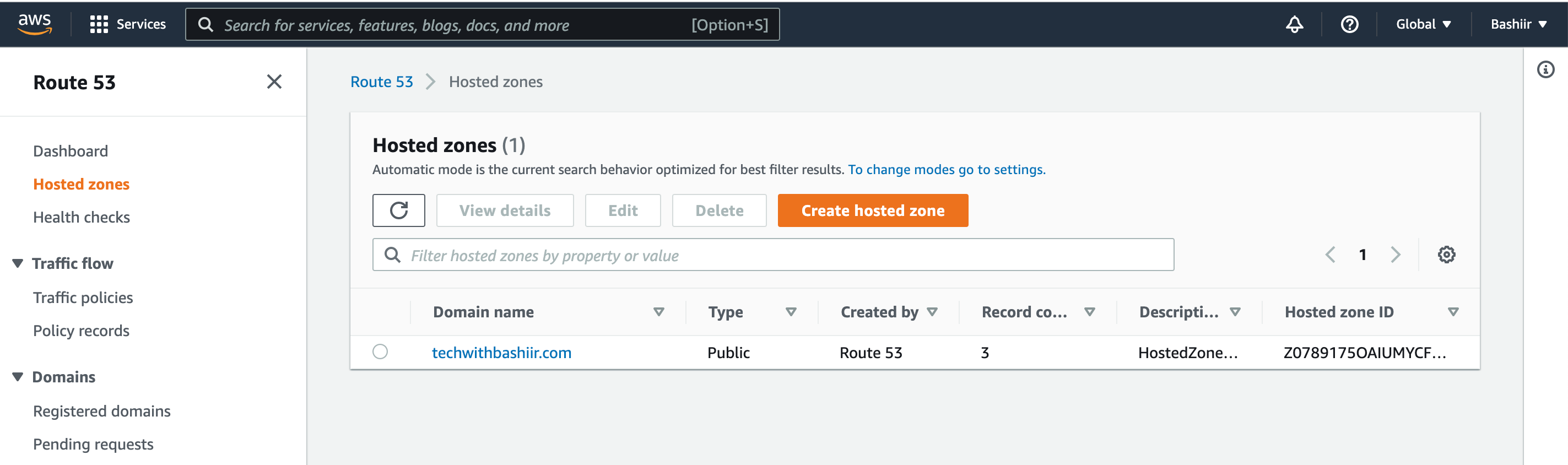Follow the change modes settings link
The width and height of the screenshot is (1568, 465).
point(947,169)
